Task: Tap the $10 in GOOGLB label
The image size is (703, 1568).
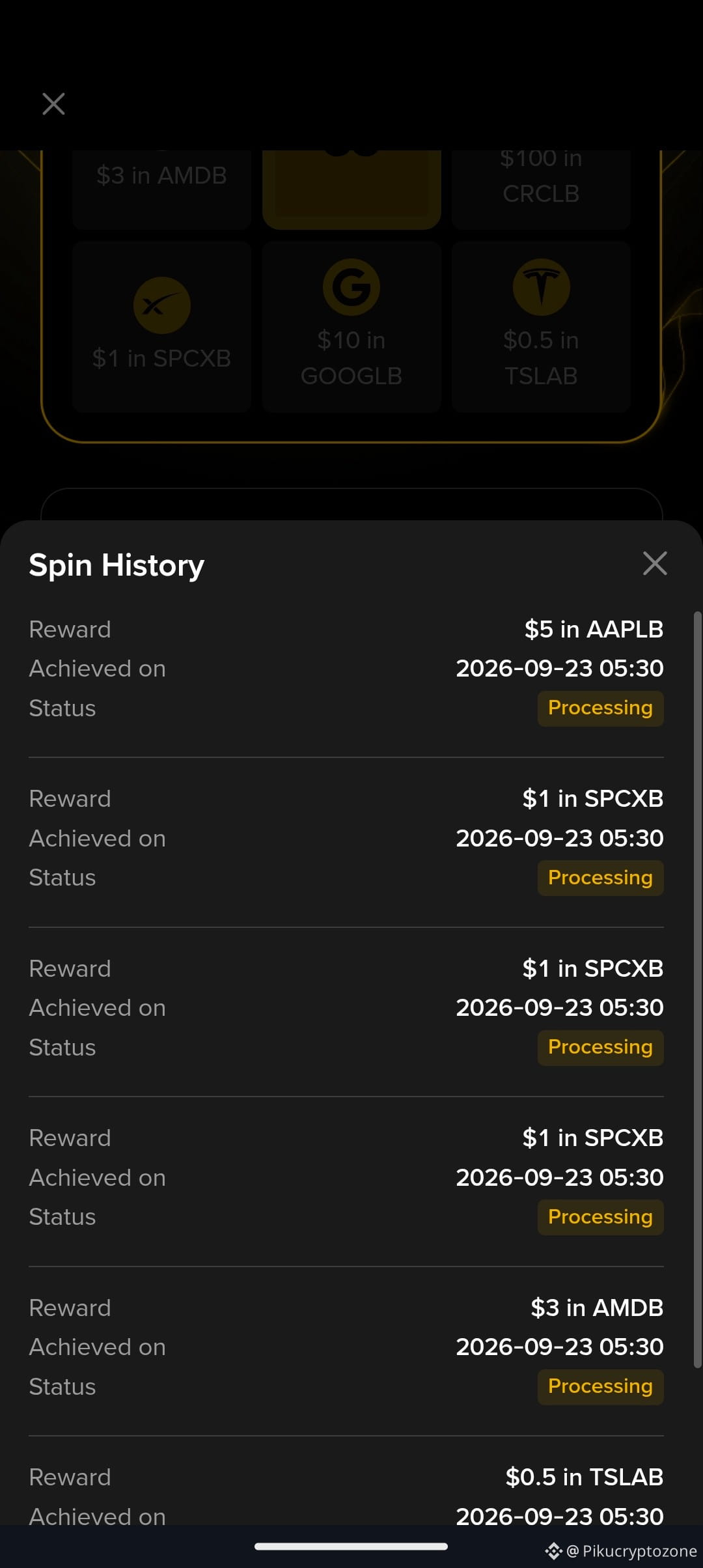Action: (351, 358)
